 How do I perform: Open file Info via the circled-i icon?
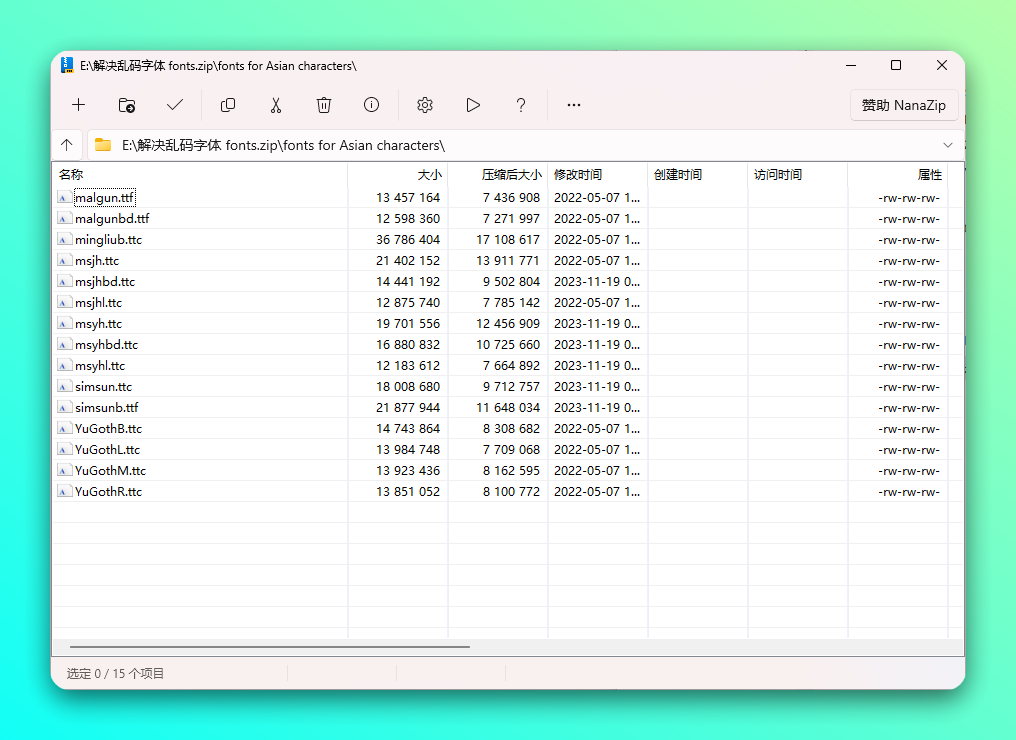[372, 105]
